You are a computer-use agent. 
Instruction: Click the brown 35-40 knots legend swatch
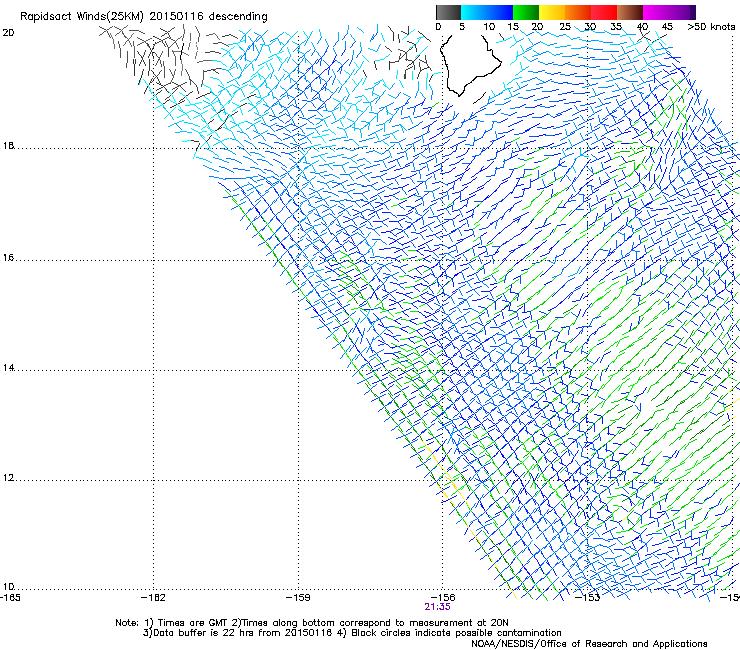click(x=630, y=12)
